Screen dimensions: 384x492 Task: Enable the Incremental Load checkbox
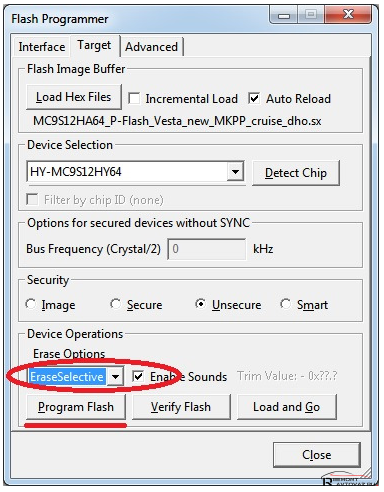(134, 98)
